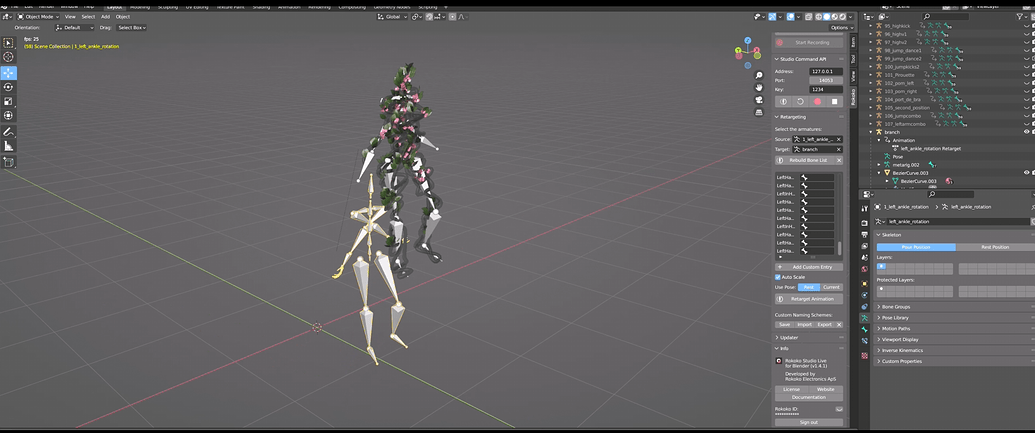Click the Retarget Animation button
This screenshot has height=433, width=1035.
809,299
